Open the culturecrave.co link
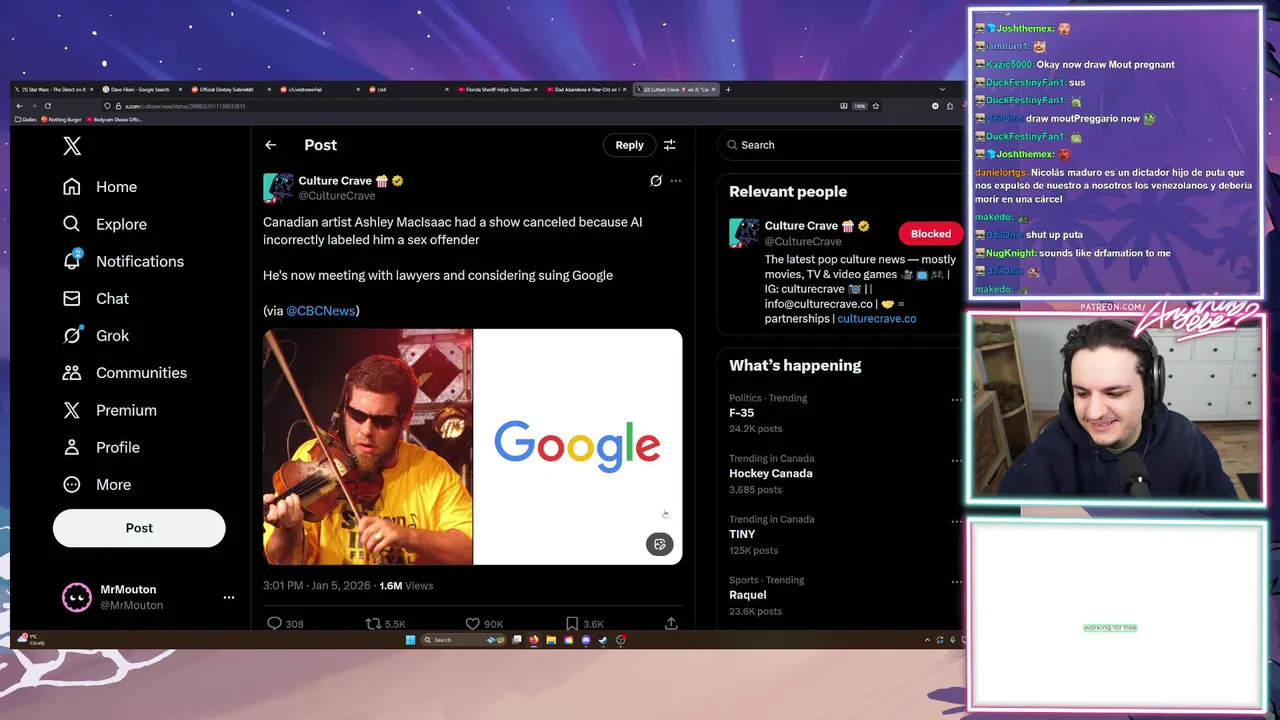Viewport: 1280px width, 720px height. tap(877, 319)
